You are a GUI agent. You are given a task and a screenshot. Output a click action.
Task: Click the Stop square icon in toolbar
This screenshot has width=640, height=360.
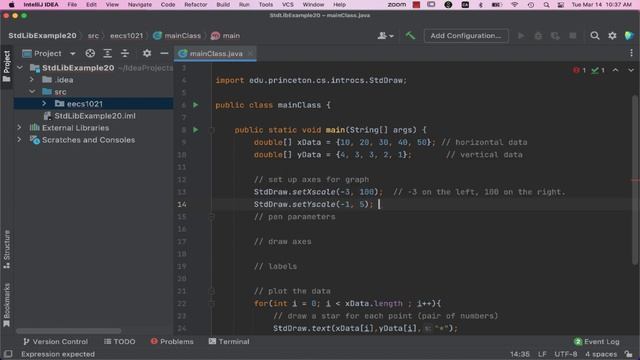573,36
